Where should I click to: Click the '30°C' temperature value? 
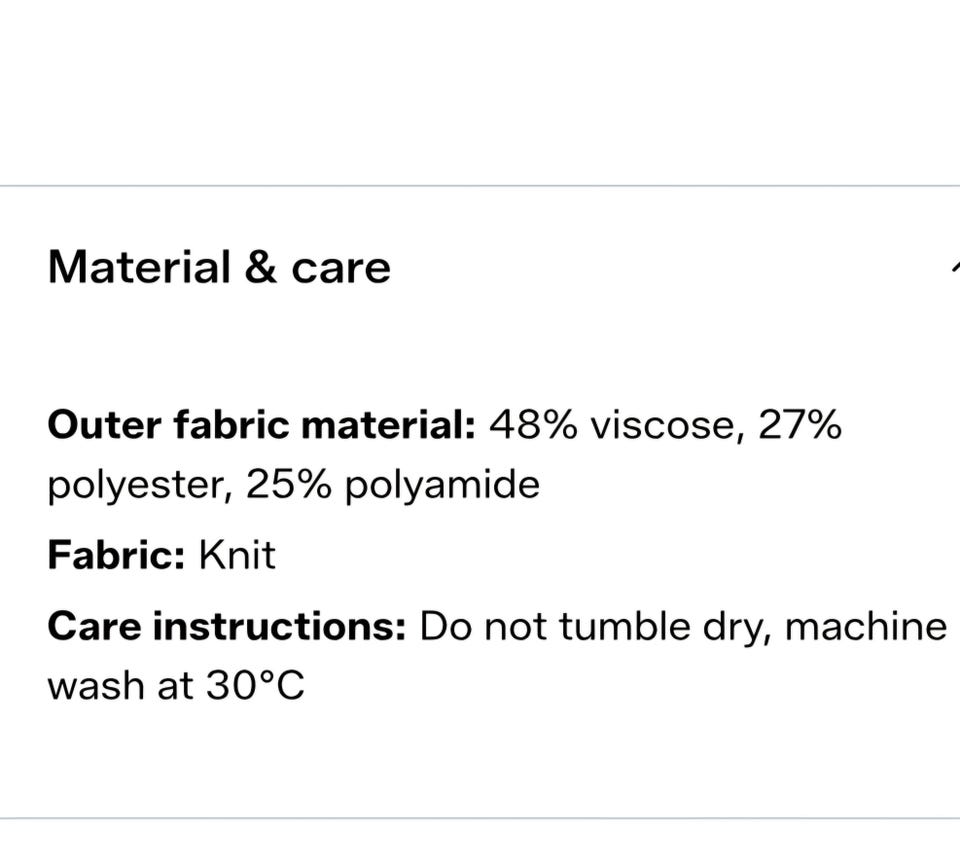click(255, 686)
